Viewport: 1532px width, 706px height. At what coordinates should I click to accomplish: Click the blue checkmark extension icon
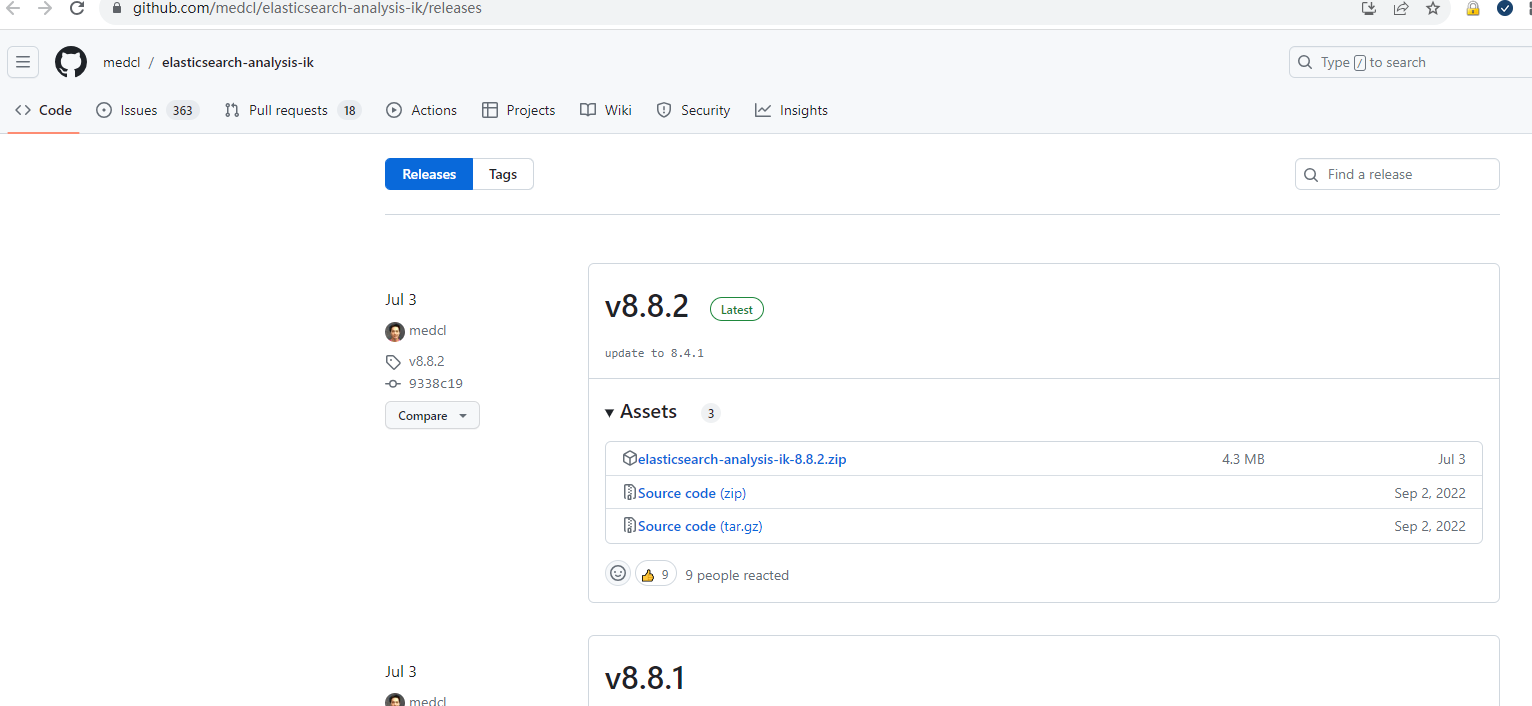click(x=1505, y=8)
